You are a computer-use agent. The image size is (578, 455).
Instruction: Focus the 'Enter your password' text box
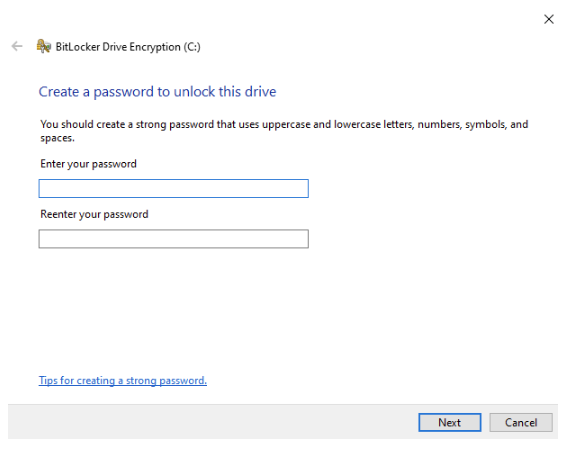(x=174, y=188)
